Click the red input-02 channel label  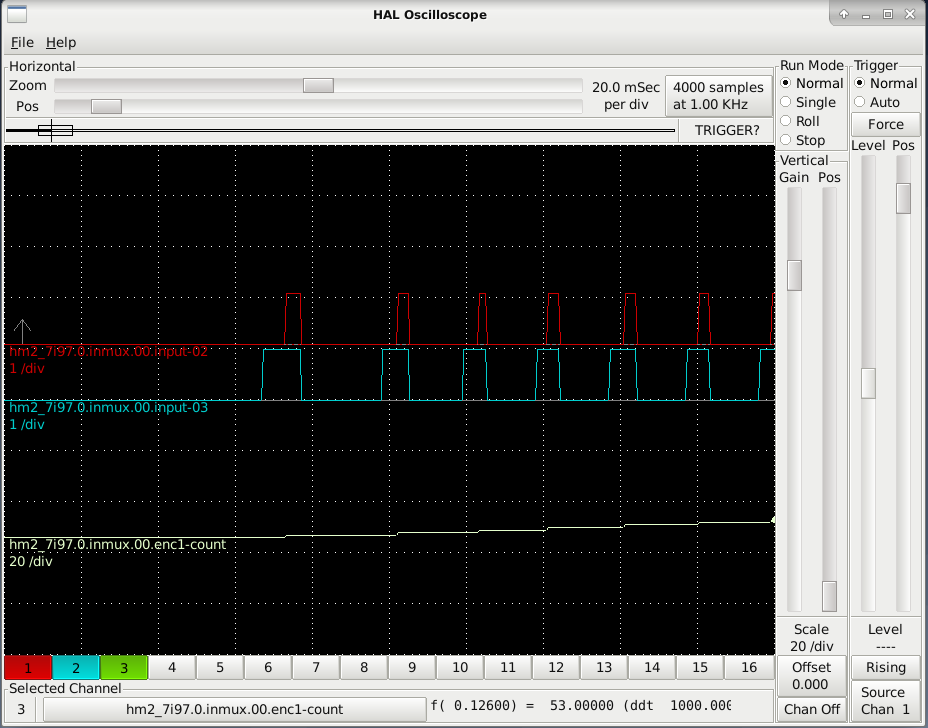108,352
